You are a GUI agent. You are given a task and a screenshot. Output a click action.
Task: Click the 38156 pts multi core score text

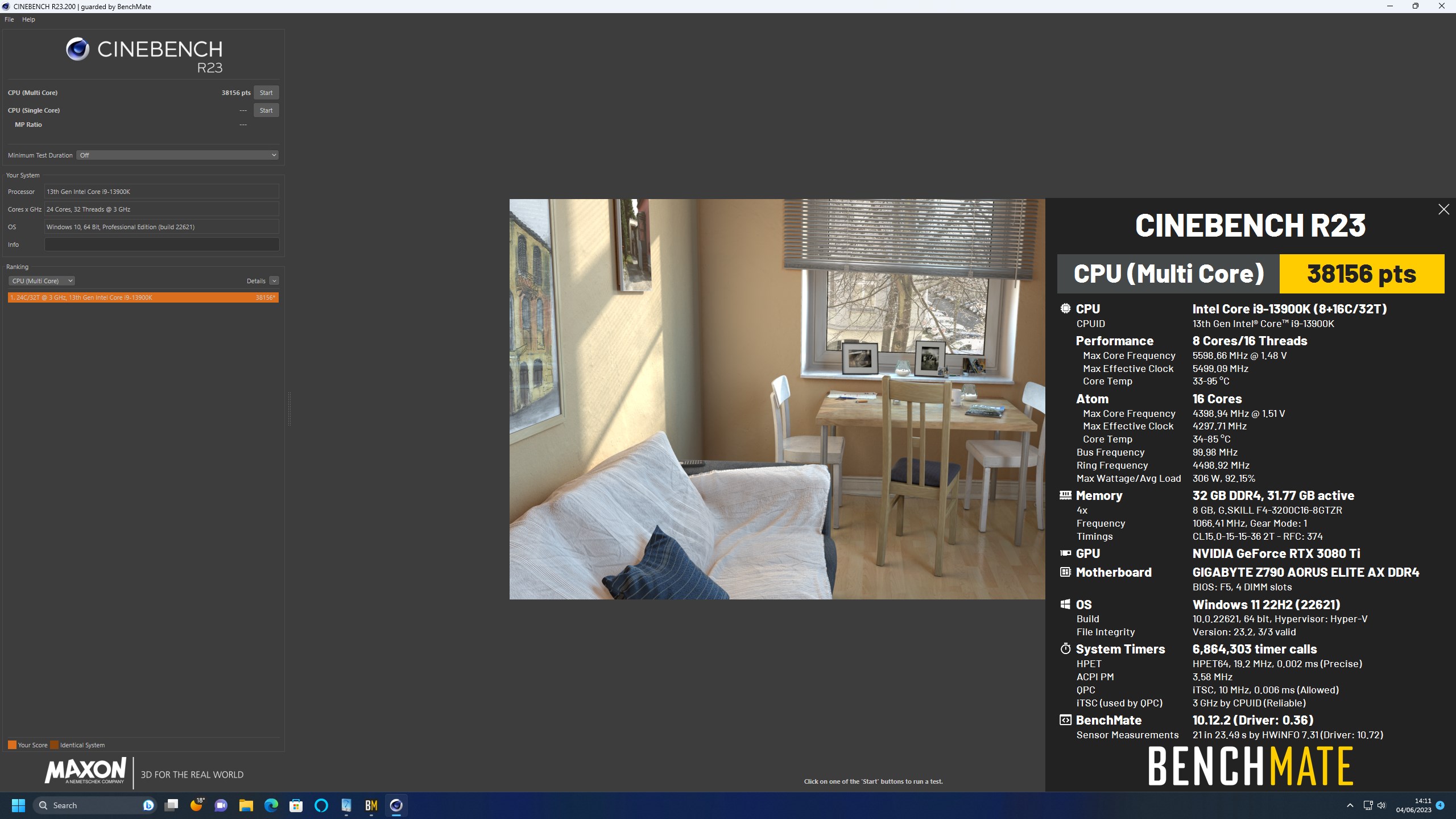click(x=236, y=93)
